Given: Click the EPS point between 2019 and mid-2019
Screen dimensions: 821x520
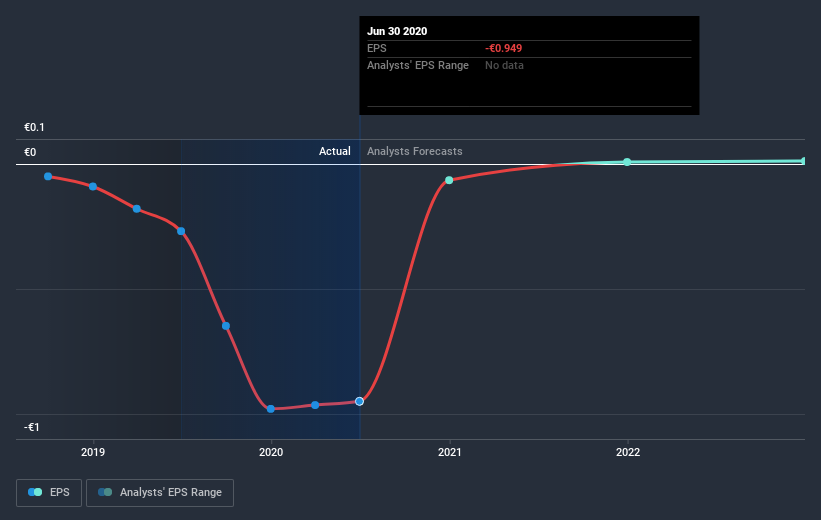Looking at the screenshot, I should pos(137,209).
